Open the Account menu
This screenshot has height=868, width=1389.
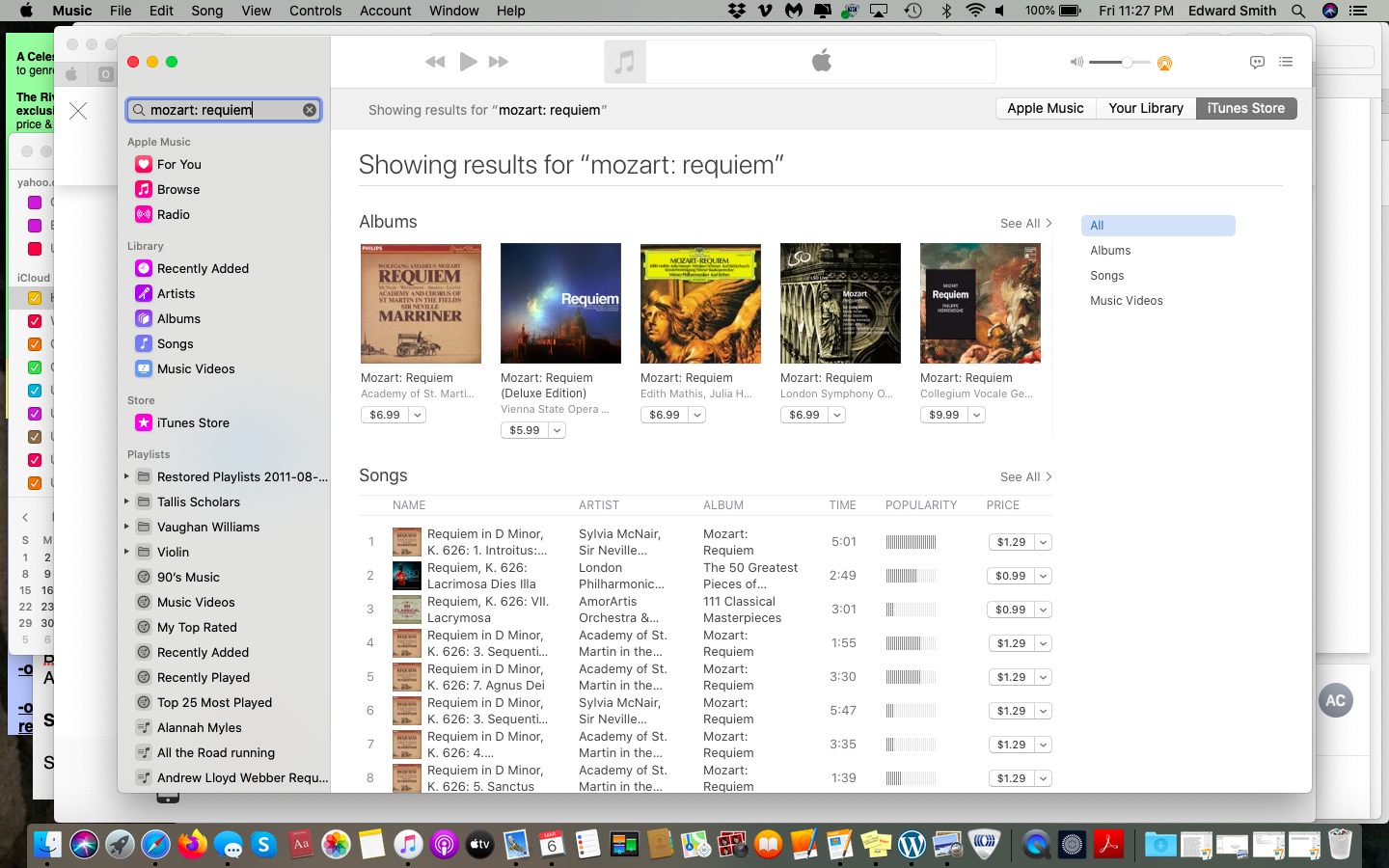pyautogui.click(x=386, y=11)
